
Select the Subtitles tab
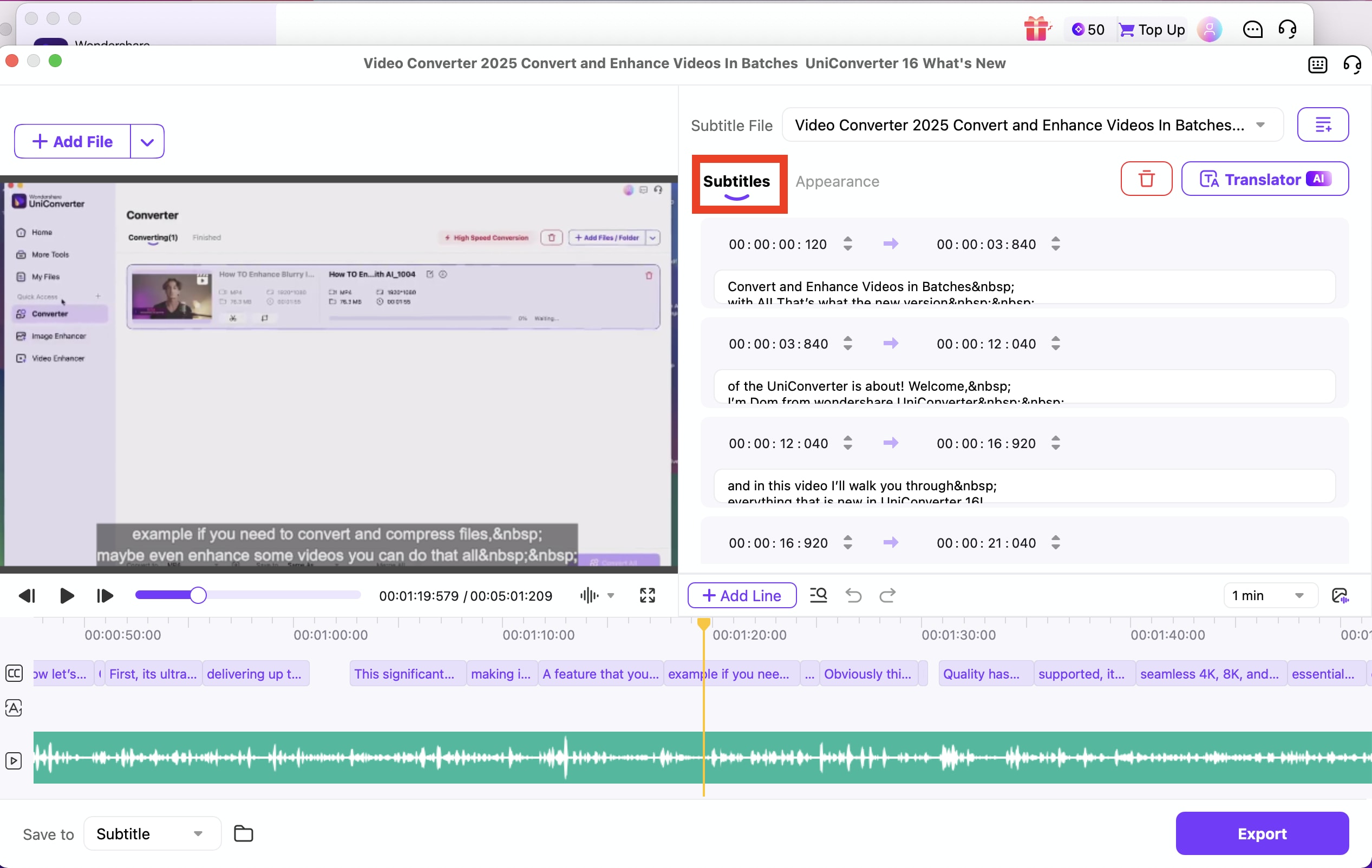737,181
